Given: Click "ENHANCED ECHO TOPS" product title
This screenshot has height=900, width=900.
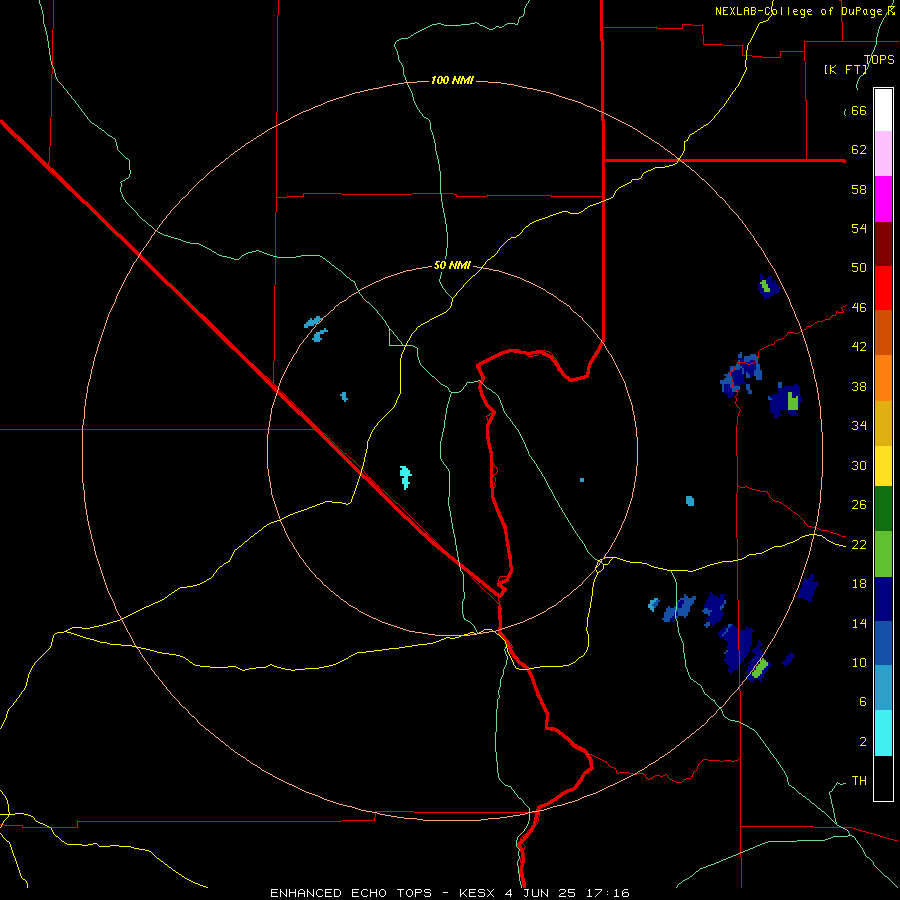Looking at the screenshot, I should point(351,893).
